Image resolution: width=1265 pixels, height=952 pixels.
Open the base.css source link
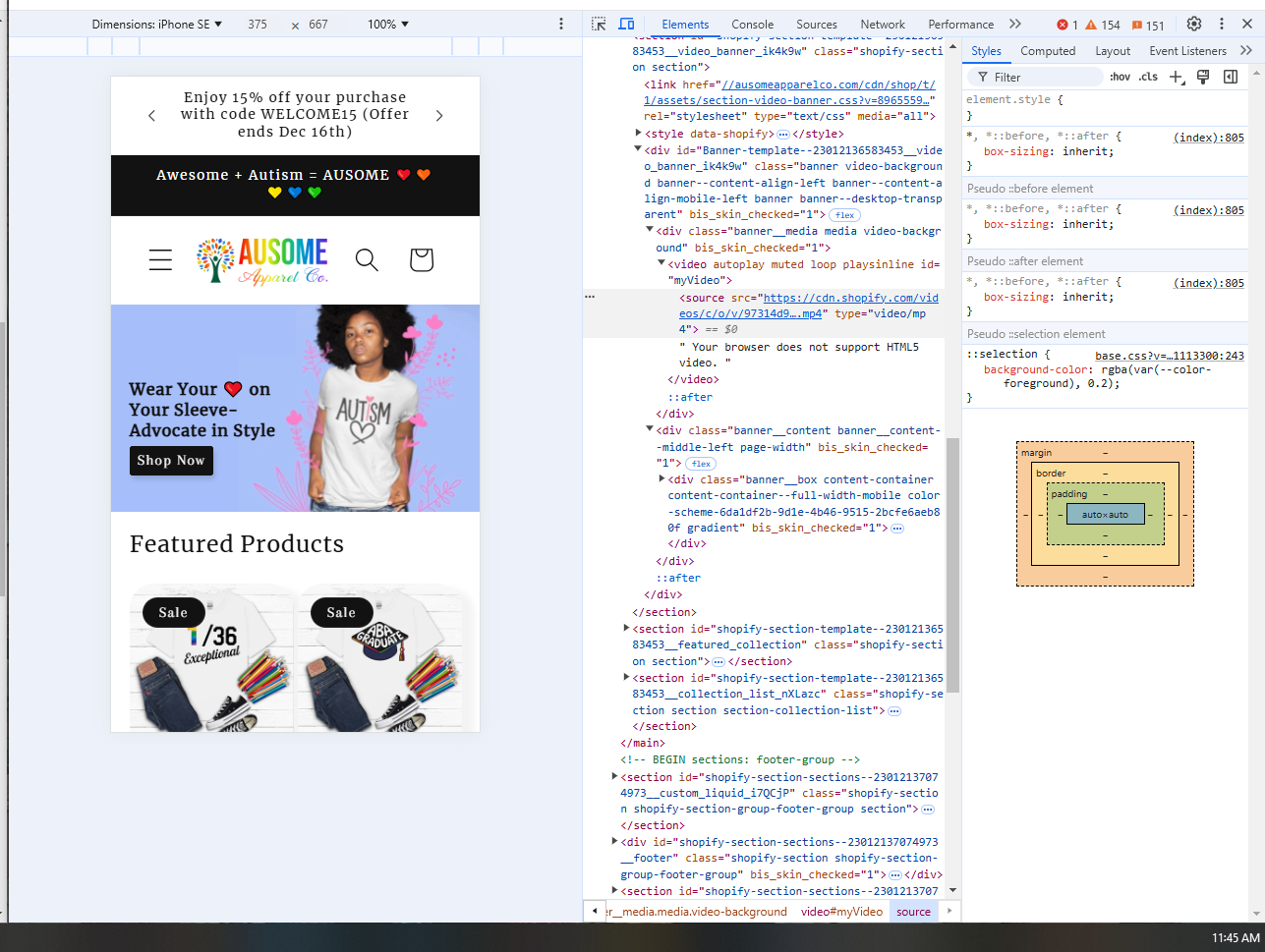[x=1170, y=356]
